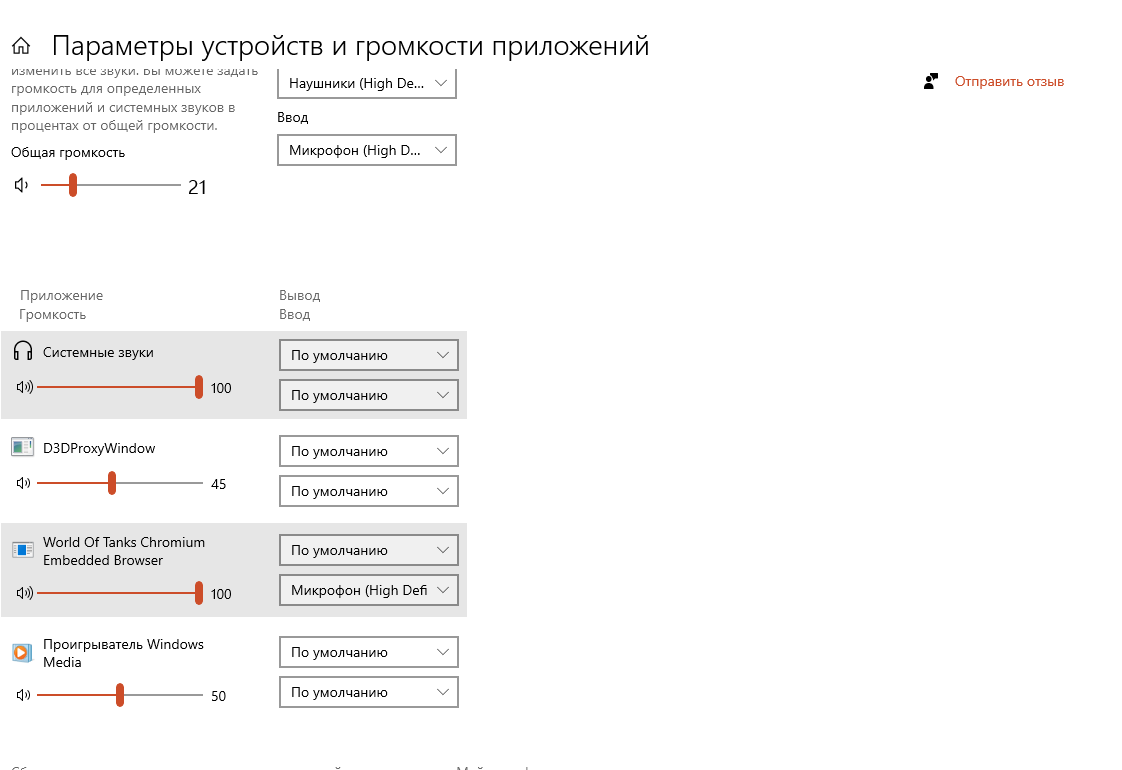Image resolution: width=1122 pixels, height=770 pixels.
Task: Mute D3DProxyWindow using its speaker icon
Action: coord(24,483)
